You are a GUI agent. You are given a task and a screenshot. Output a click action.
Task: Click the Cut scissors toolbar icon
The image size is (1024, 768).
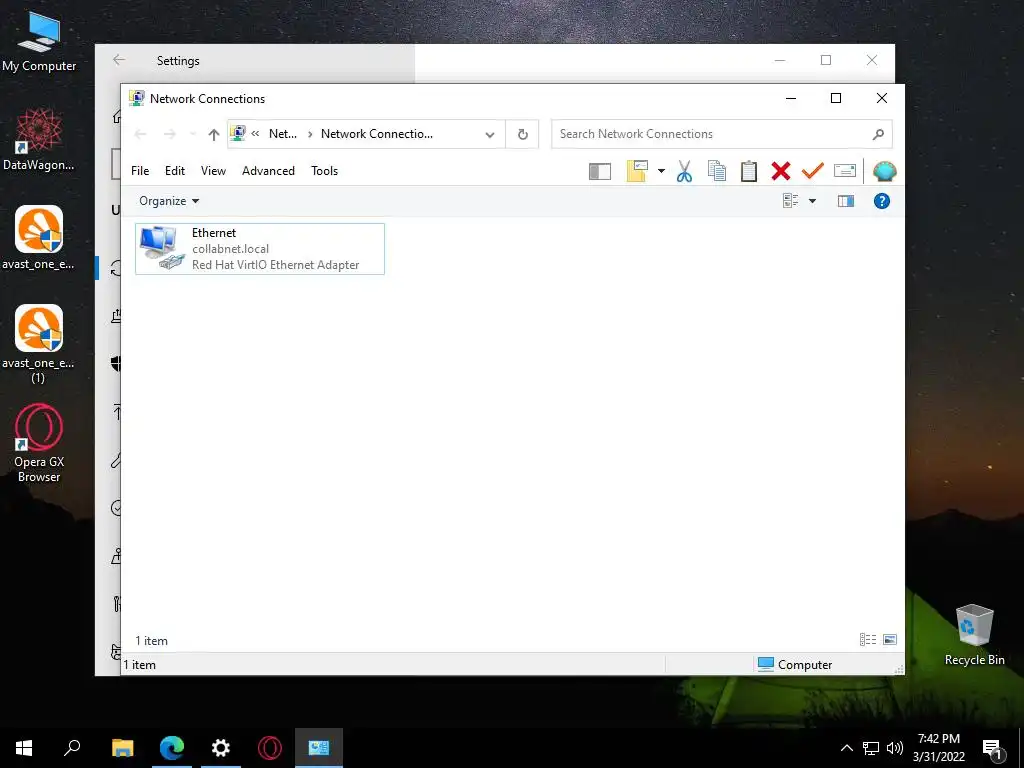[684, 171]
